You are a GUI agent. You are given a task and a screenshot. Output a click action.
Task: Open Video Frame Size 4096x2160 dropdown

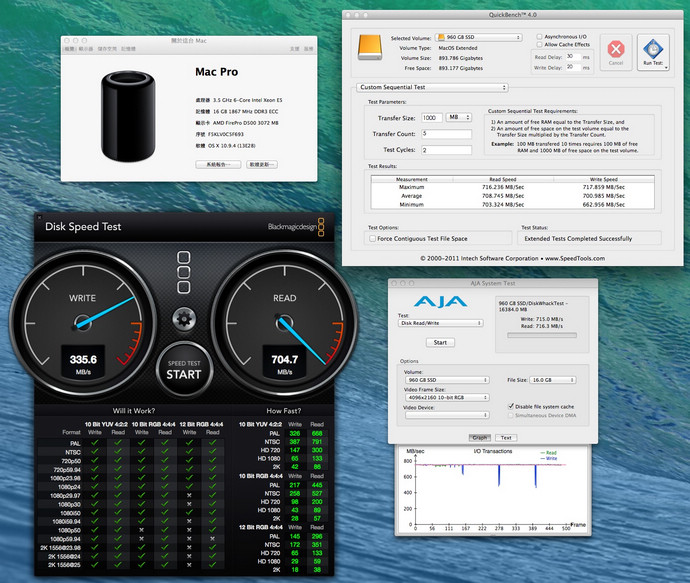pyautogui.click(x=447, y=397)
